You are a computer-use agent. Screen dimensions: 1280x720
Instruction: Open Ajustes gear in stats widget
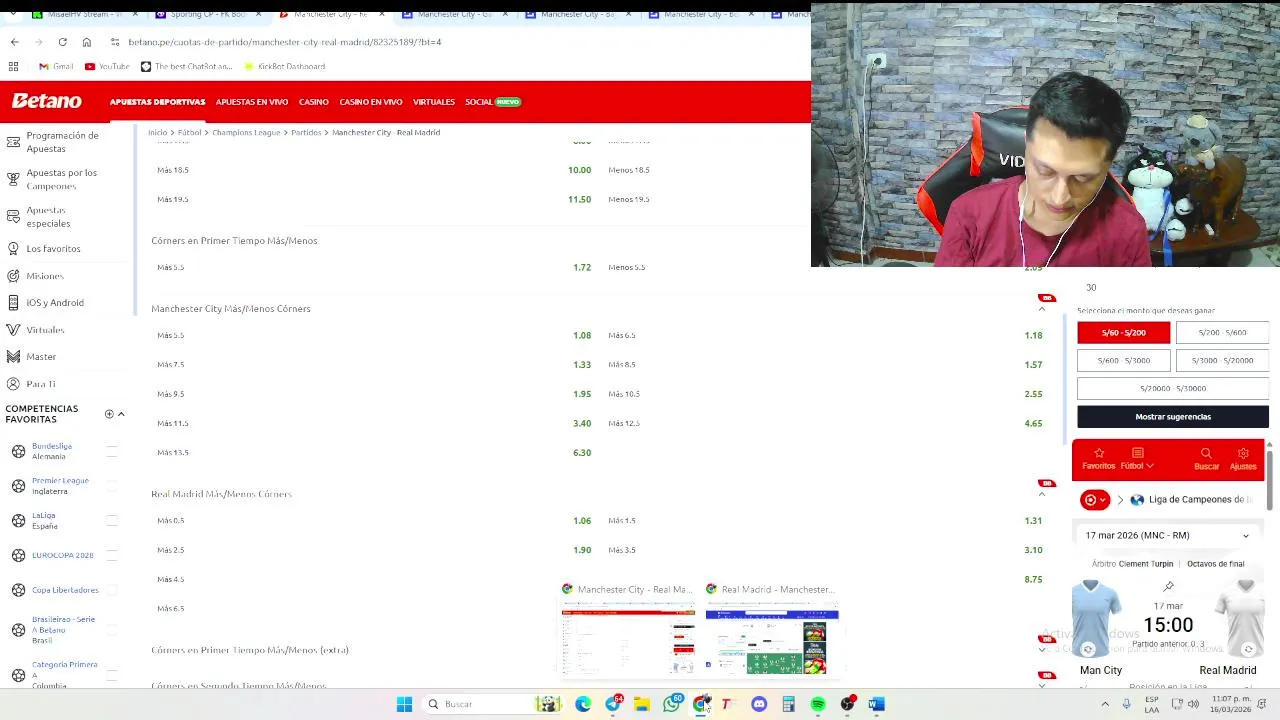(1243, 459)
